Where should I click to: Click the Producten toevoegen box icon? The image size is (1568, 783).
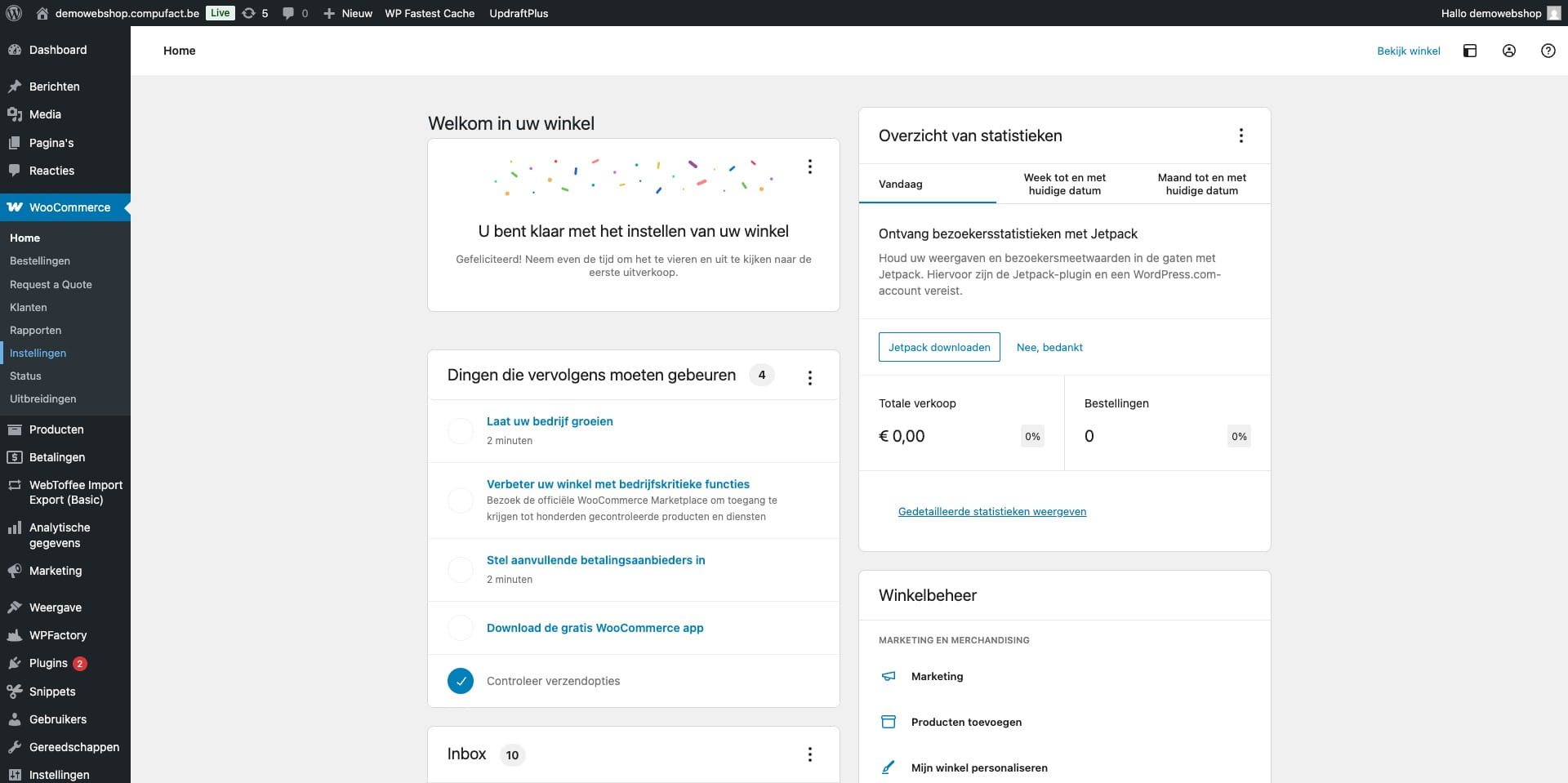click(x=889, y=722)
